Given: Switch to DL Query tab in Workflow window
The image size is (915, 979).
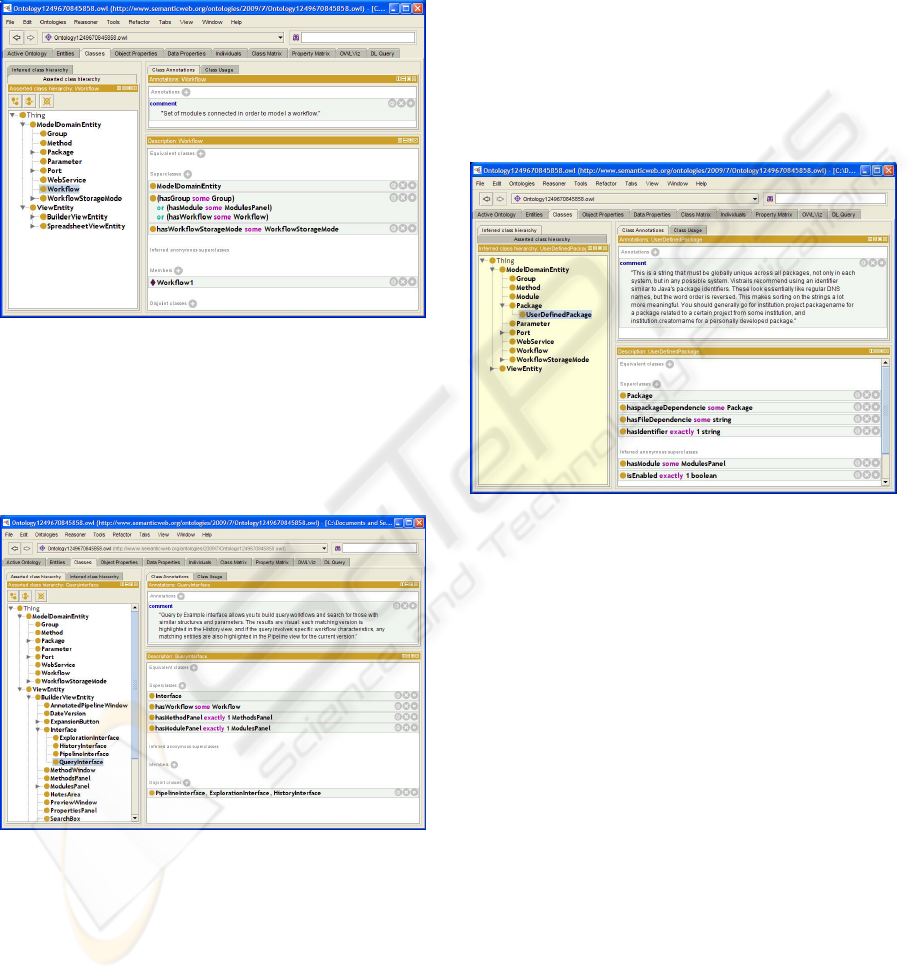Looking at the screenshot, I should point(383,53).
